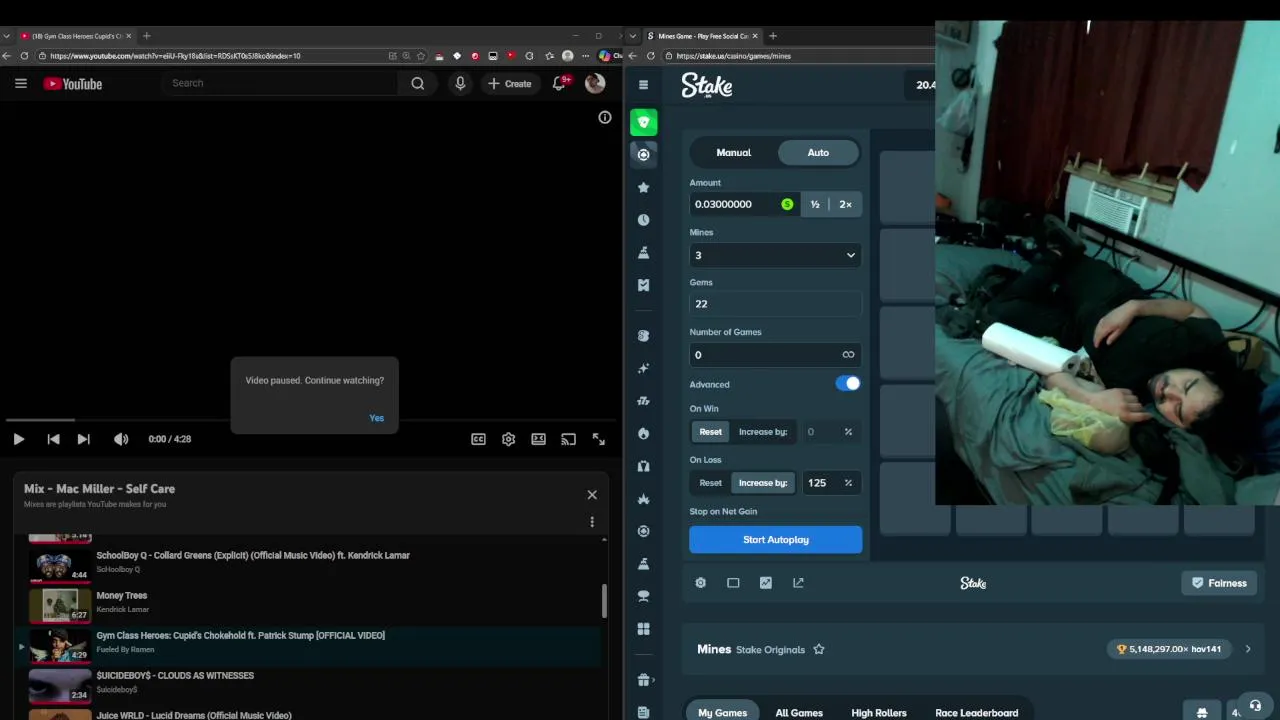Open the chip icon in Stake sidebar

point(643,154)
